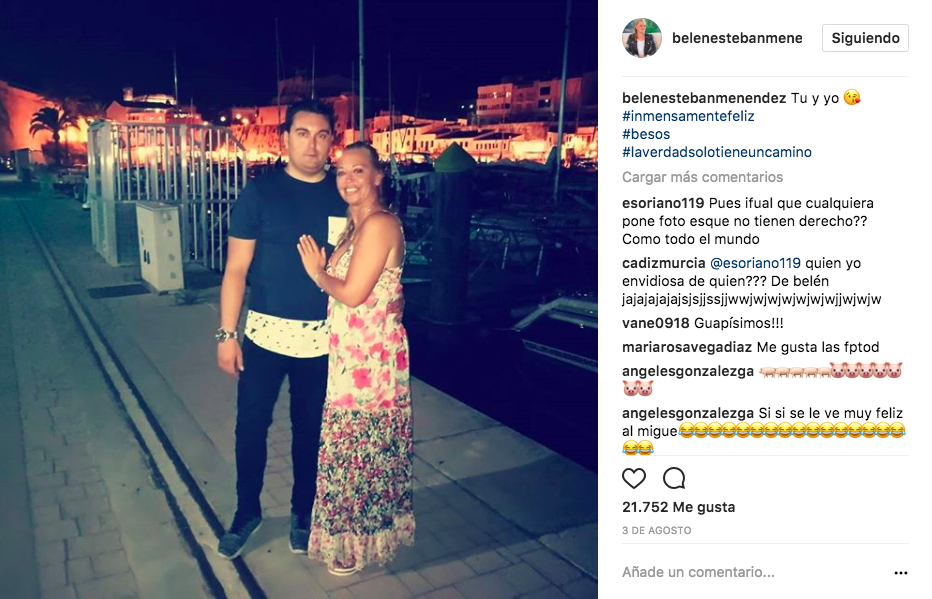The image size is (932, 599).
Task: Toggle the Siguiendo follow button
Action: coord(865,38)
